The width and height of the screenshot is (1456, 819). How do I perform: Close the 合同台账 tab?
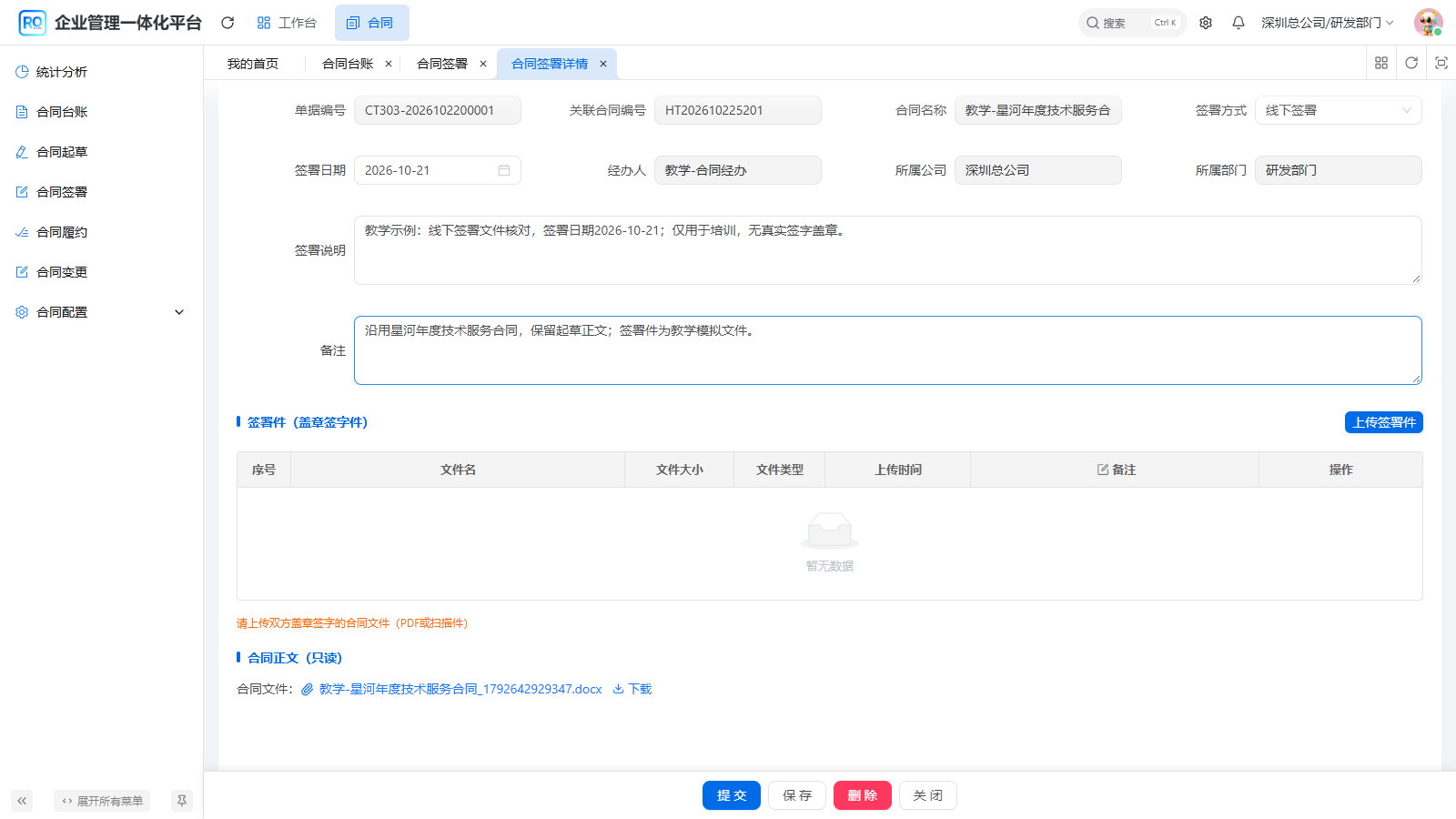tap(389, 64)
